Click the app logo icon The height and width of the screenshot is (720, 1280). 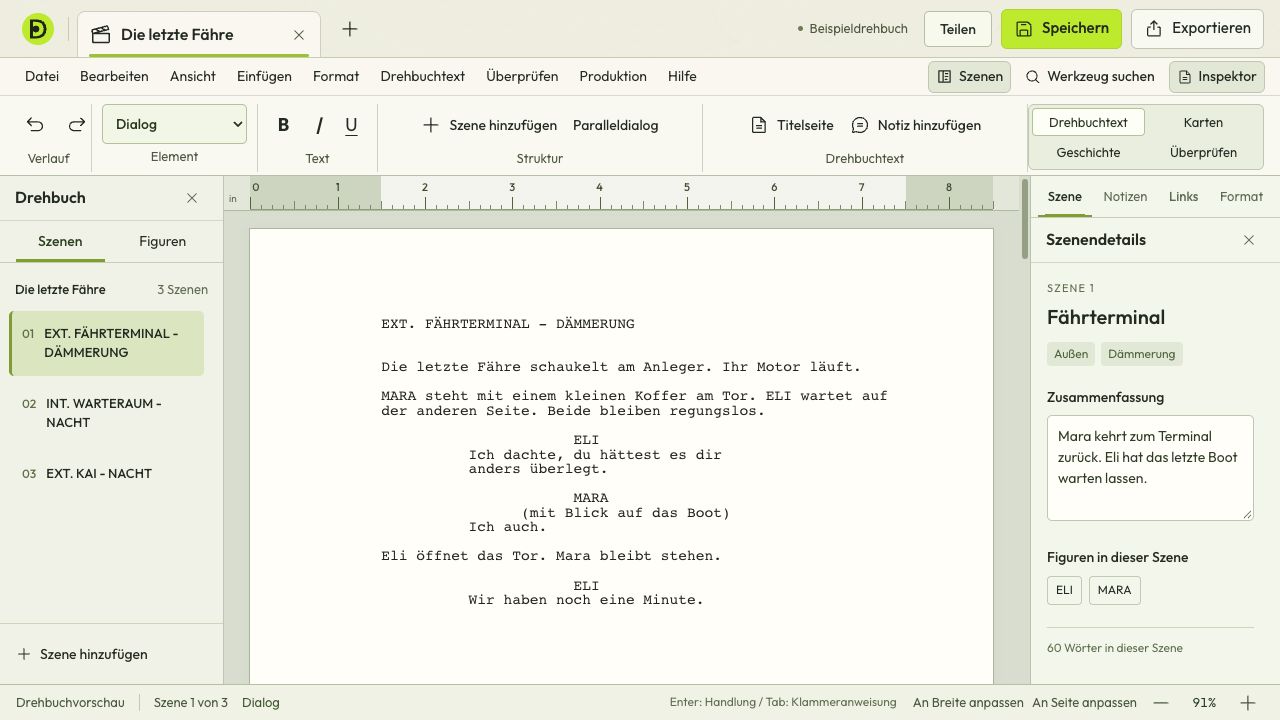[x=38, y=29]
